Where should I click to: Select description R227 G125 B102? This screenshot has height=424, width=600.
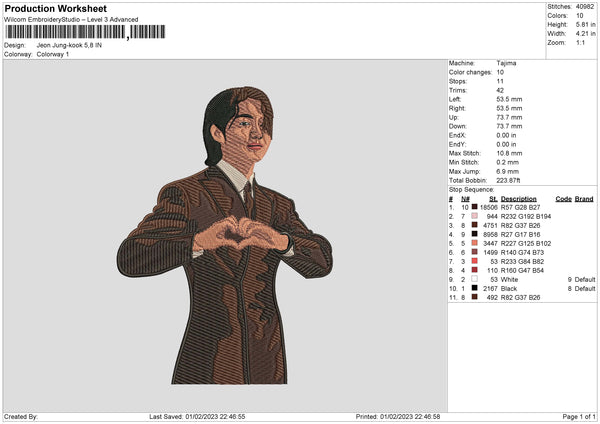coord(526,243)
